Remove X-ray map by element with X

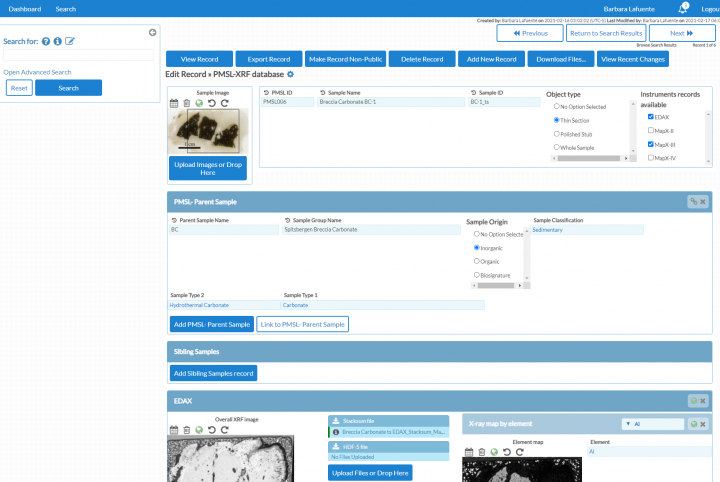point(703,424)
